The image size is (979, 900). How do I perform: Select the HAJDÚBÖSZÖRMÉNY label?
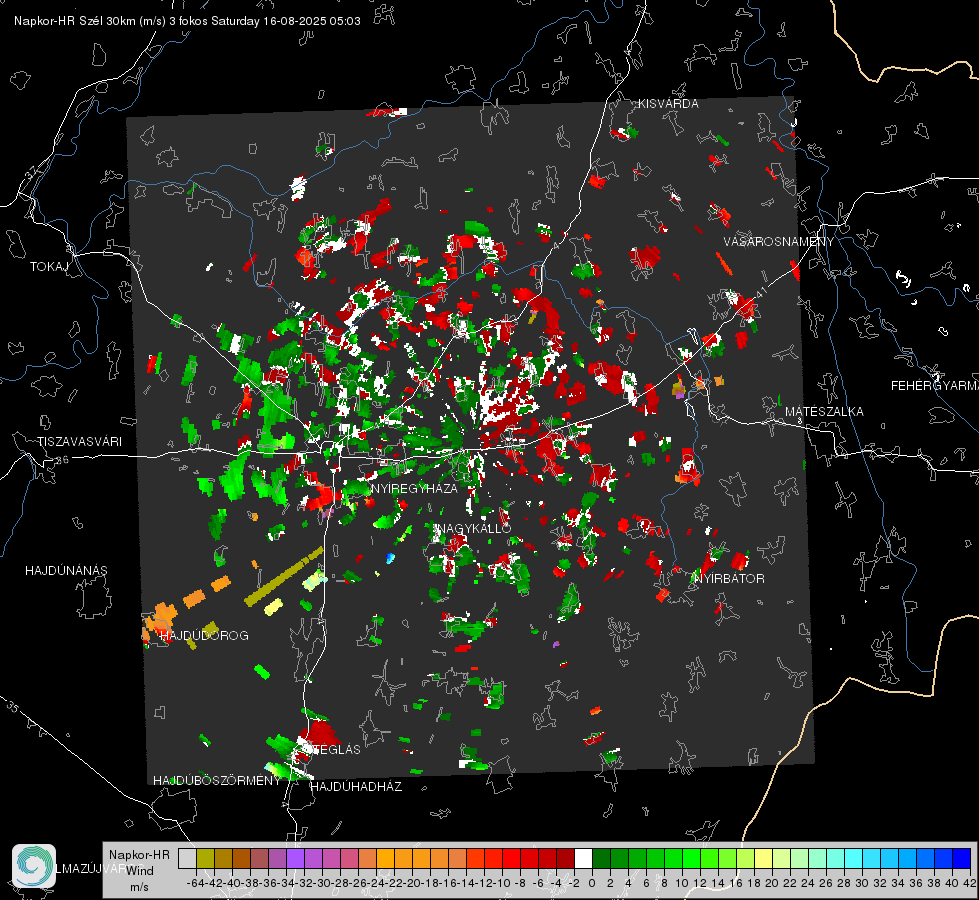tap(217, 781)
